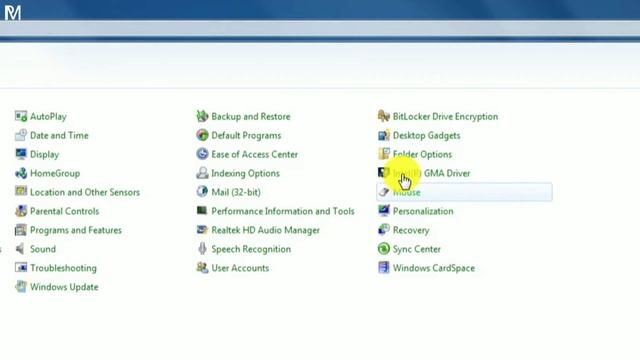Open the Sound link
The image size is (640, 360).
pyautogui.click(x=43, y=249)
